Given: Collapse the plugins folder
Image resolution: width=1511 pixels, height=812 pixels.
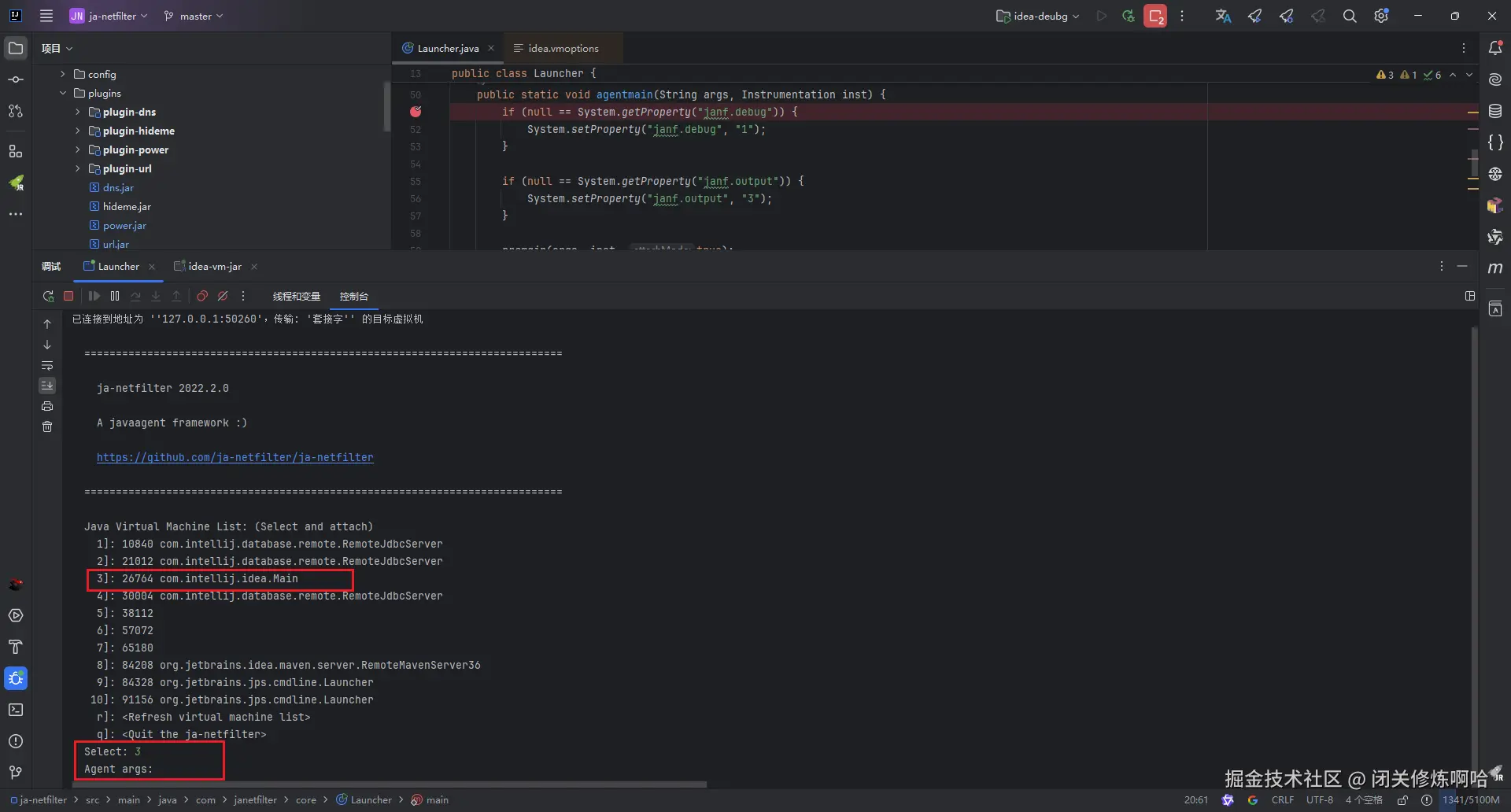Looking at the screenshot, I should point(63,93).
